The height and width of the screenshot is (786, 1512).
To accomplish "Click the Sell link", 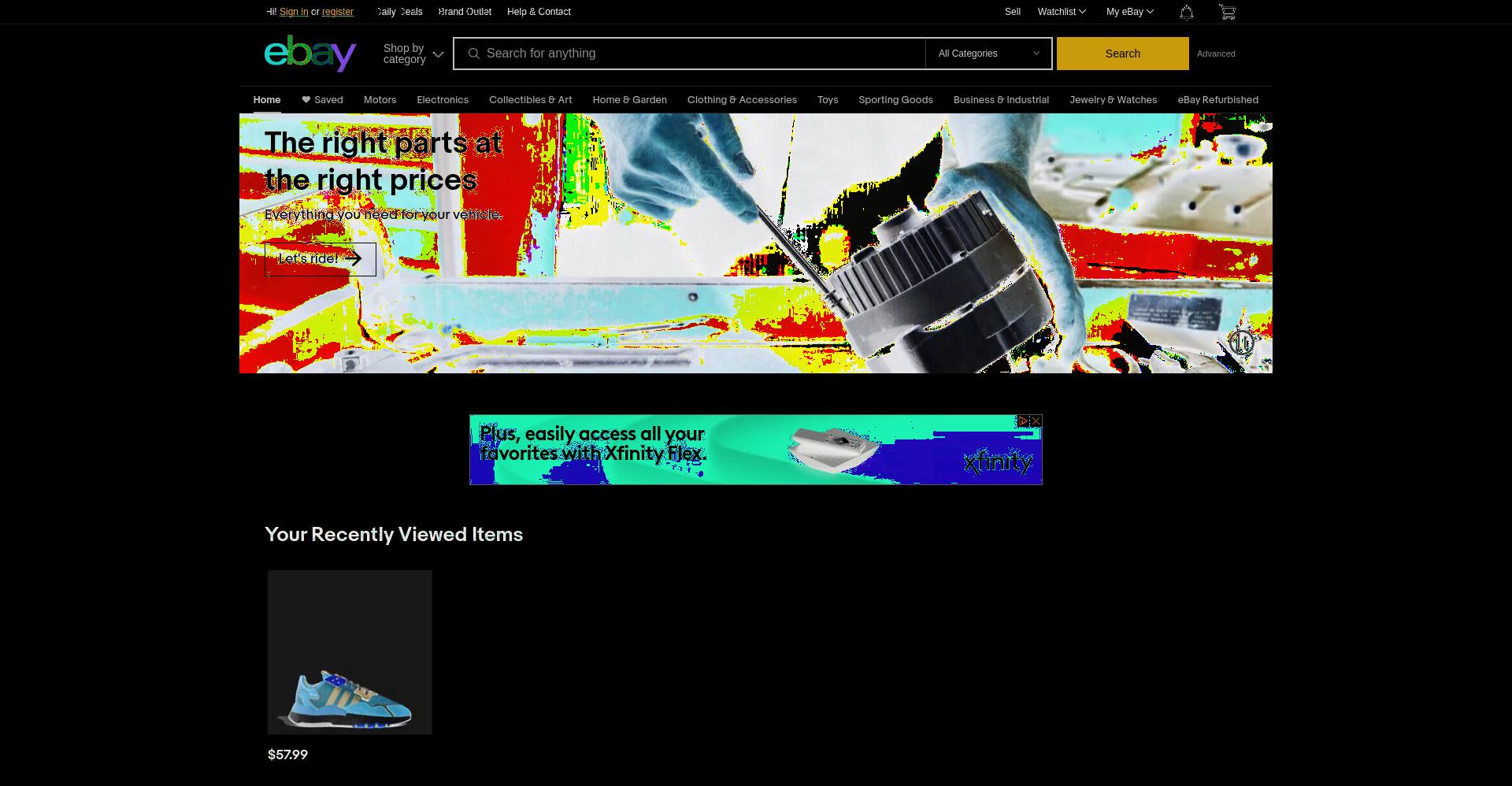I will tap(1013, 12).
